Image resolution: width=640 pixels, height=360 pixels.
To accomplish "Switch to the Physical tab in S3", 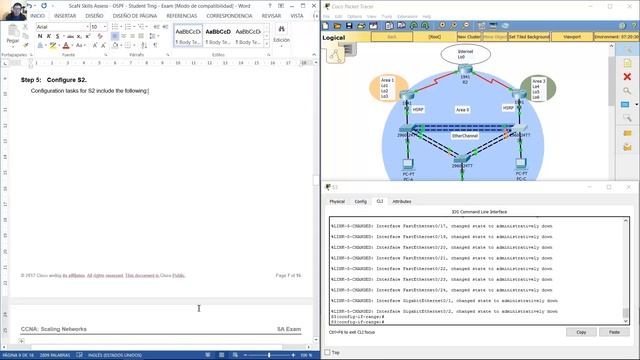I will [337, 201].
